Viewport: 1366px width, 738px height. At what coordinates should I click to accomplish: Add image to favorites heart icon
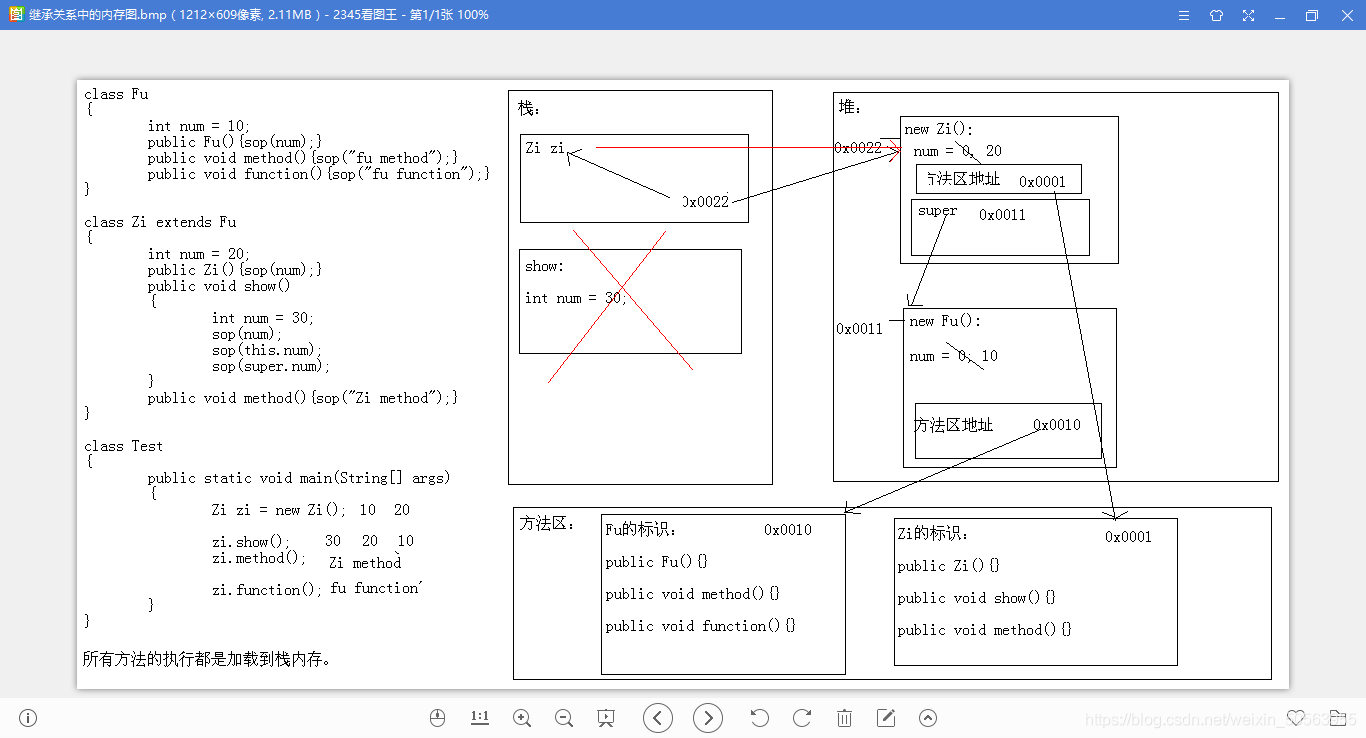(x=1296, y=718)
